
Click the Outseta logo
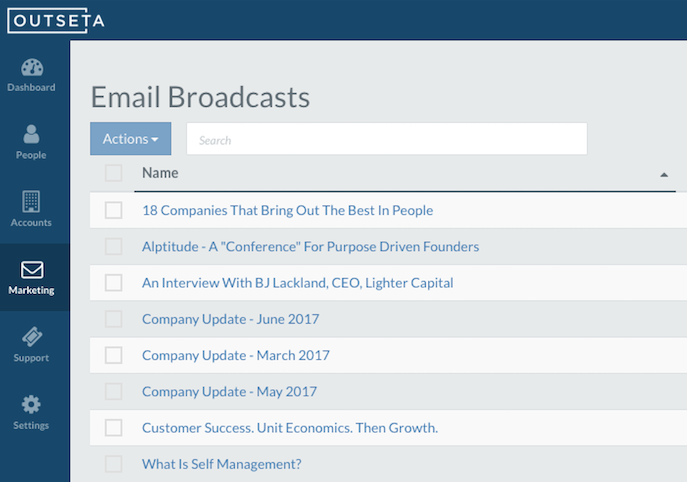[56, 21]
